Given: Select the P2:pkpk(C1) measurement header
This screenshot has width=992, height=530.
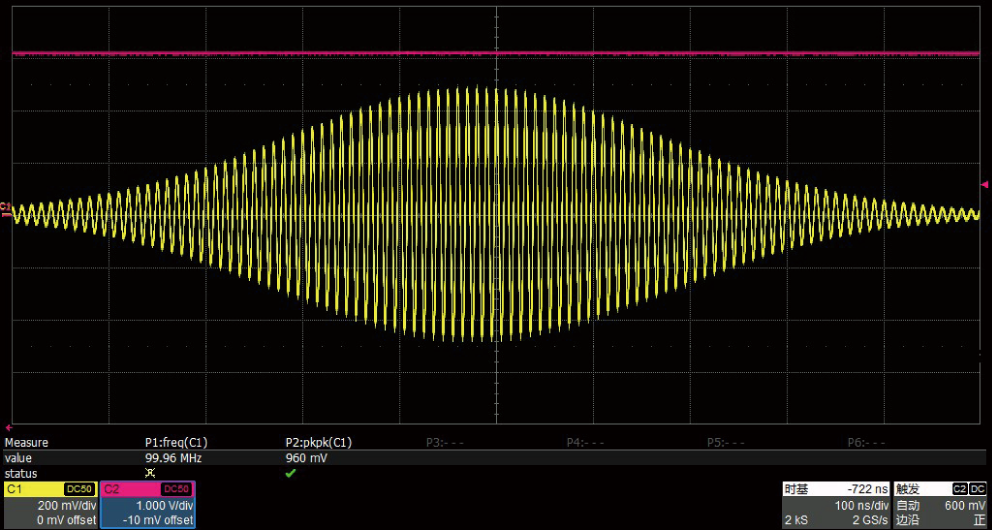Looking at the screenshot, I should tap(318, 442).
